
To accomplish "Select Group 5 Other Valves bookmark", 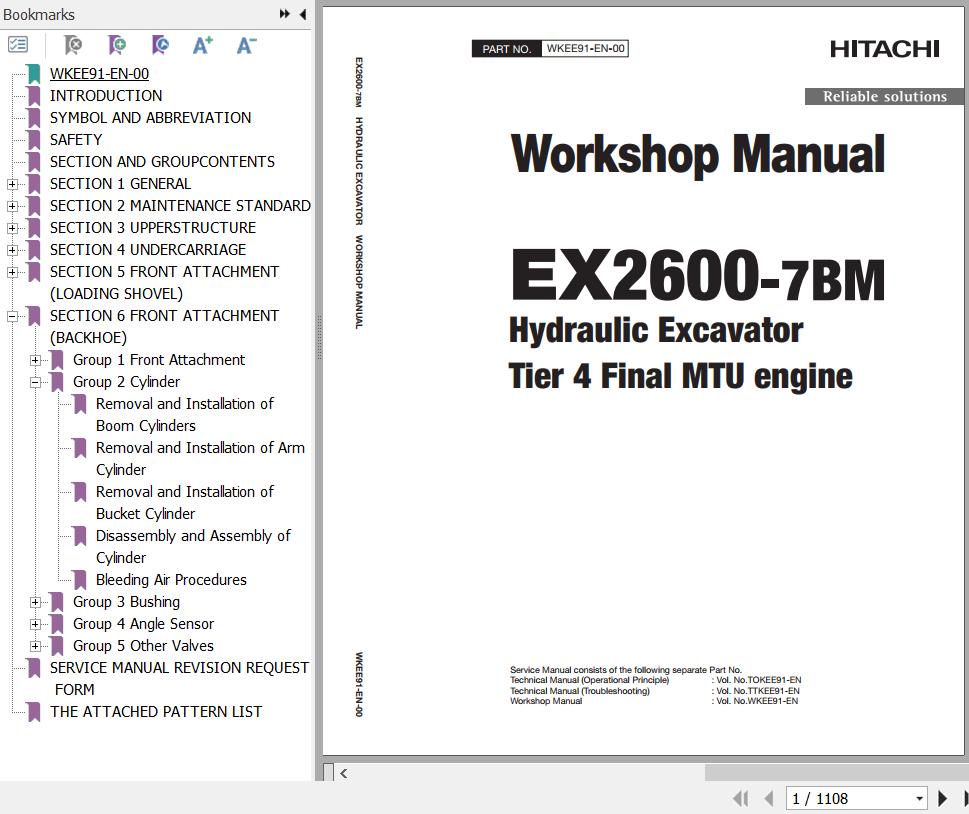I will point(143,645).
